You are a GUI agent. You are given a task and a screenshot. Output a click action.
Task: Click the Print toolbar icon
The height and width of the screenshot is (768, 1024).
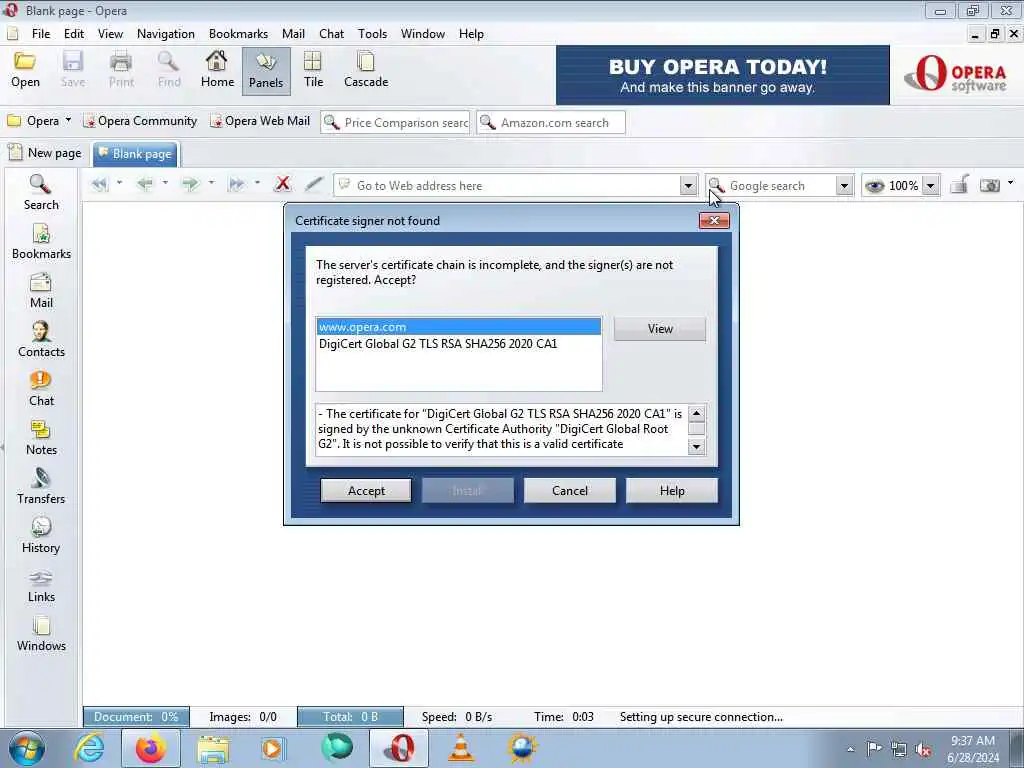point(121,70)
